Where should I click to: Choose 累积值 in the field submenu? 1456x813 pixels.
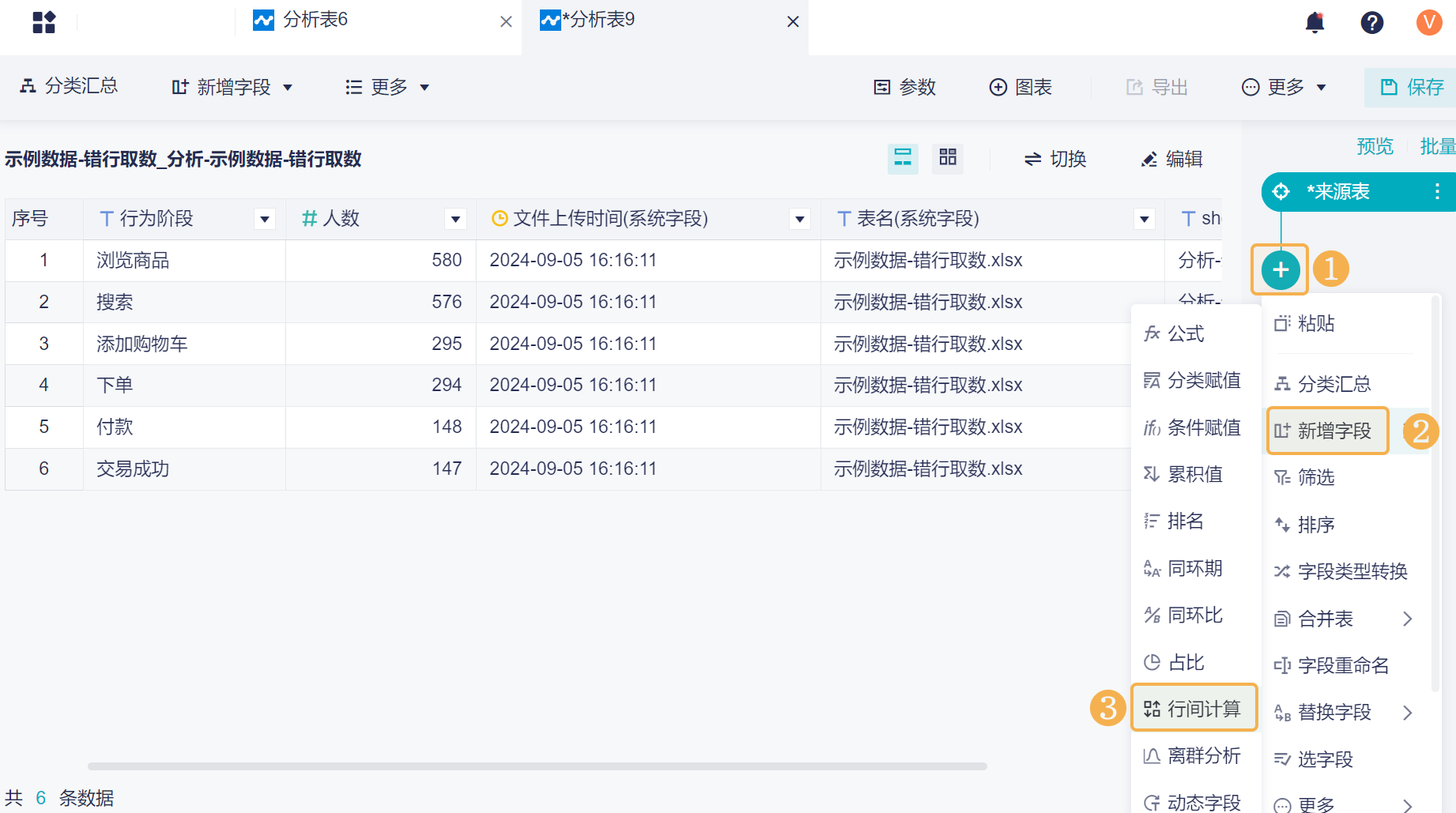[x=1194, y=474]
